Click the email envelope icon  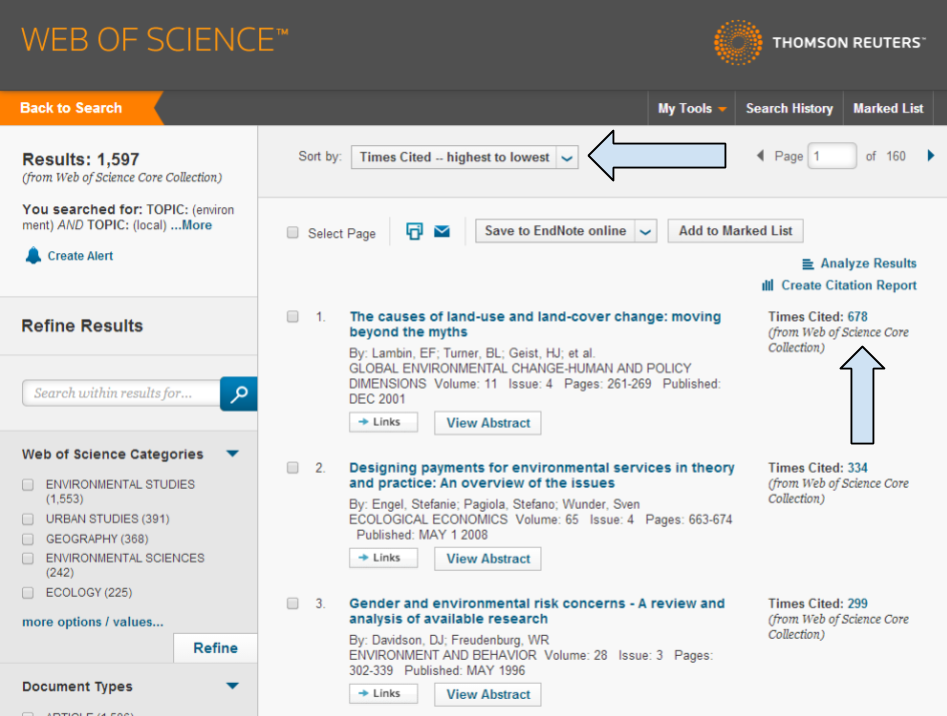point(442,231)
